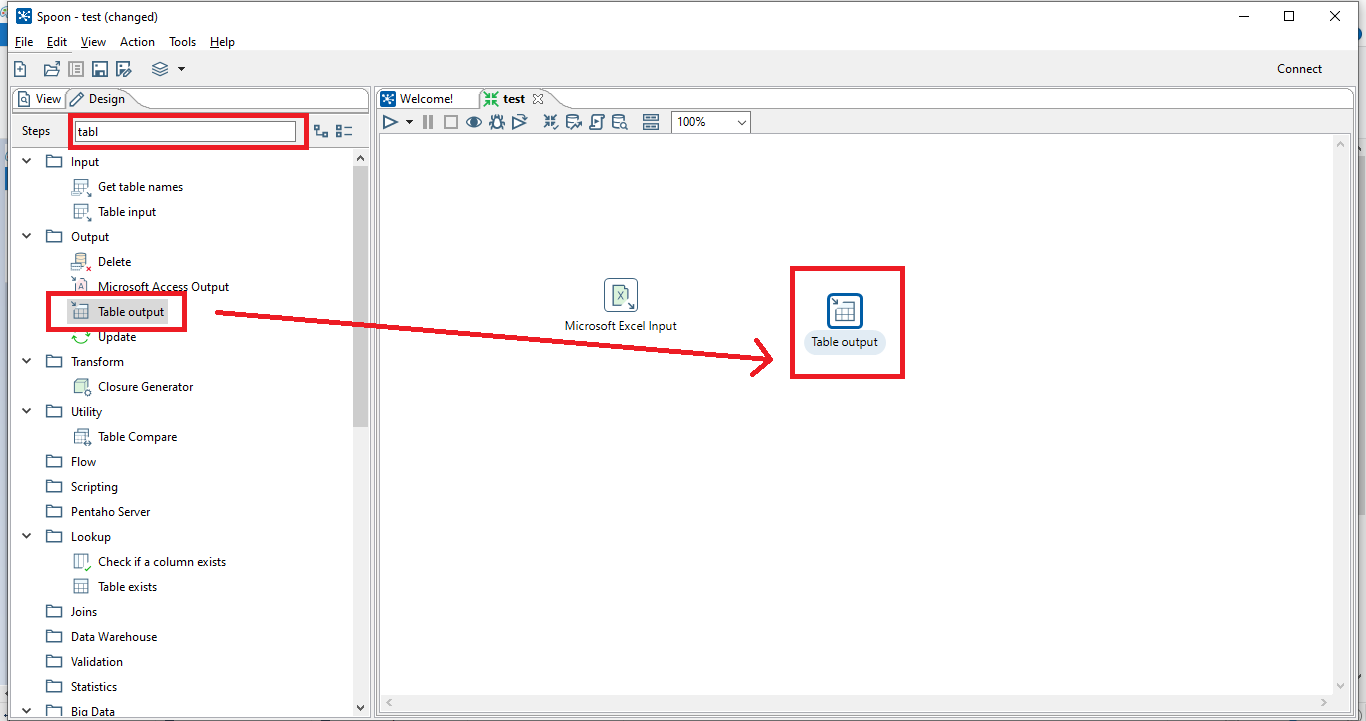Collapse the Transform folder
Viewport: 1366px width, 721px height.
[x=27, y=361]
